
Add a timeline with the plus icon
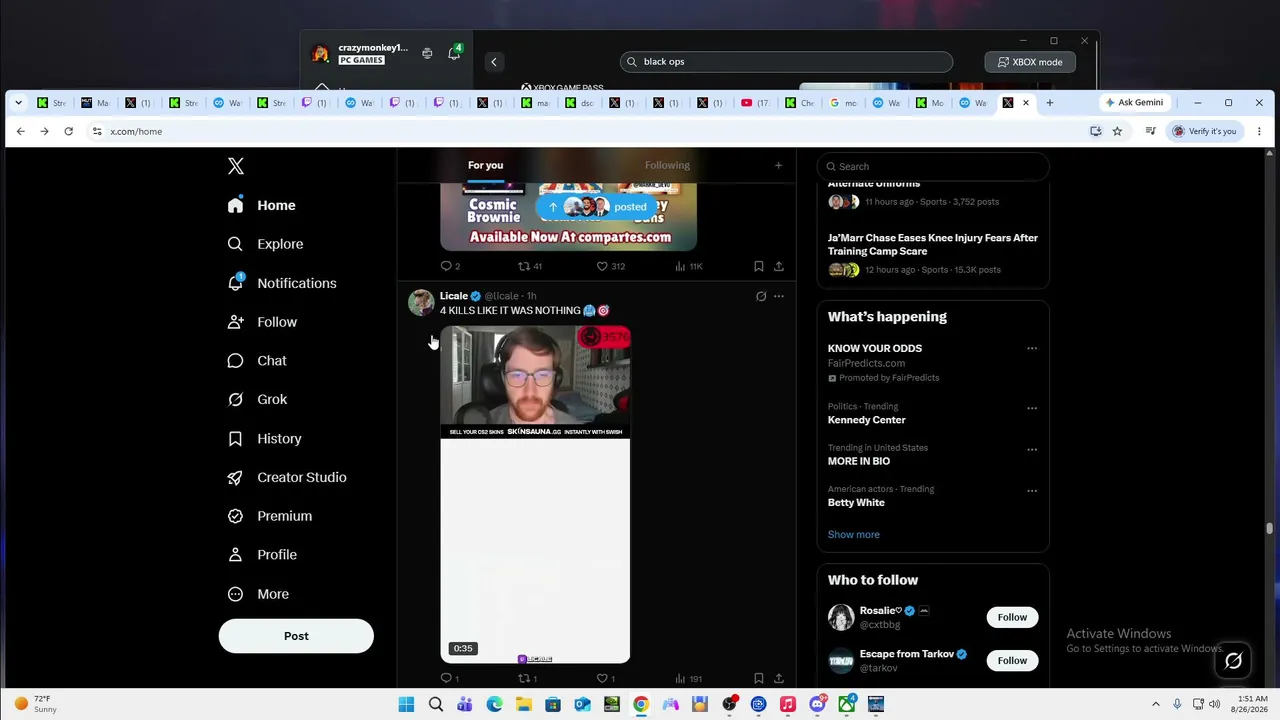pyautogui.click(x=778, y=165)
